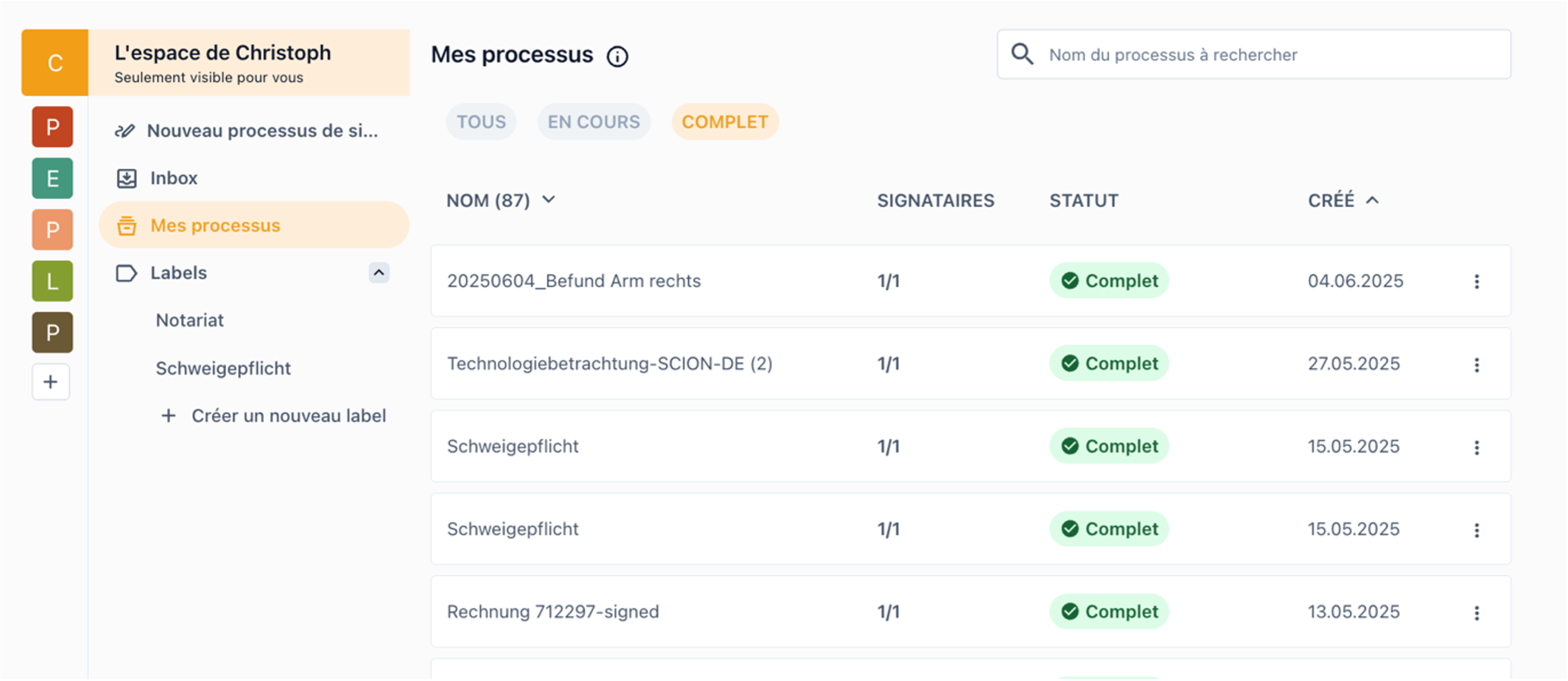Screen dimensions: 1568x681
Task: Open three-dot menu for Rechnung 712297-signed
Action: click(x=1477, y=613)
